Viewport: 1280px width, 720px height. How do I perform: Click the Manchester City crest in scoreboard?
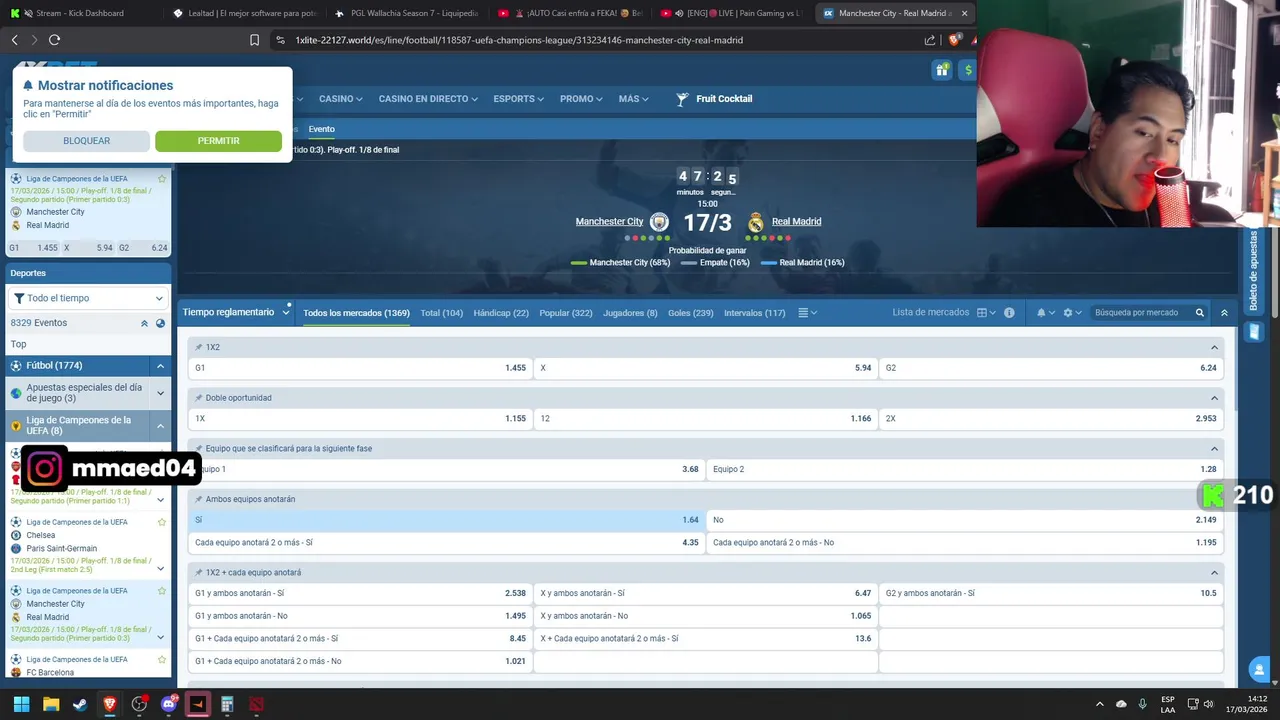tap(659, 222)
